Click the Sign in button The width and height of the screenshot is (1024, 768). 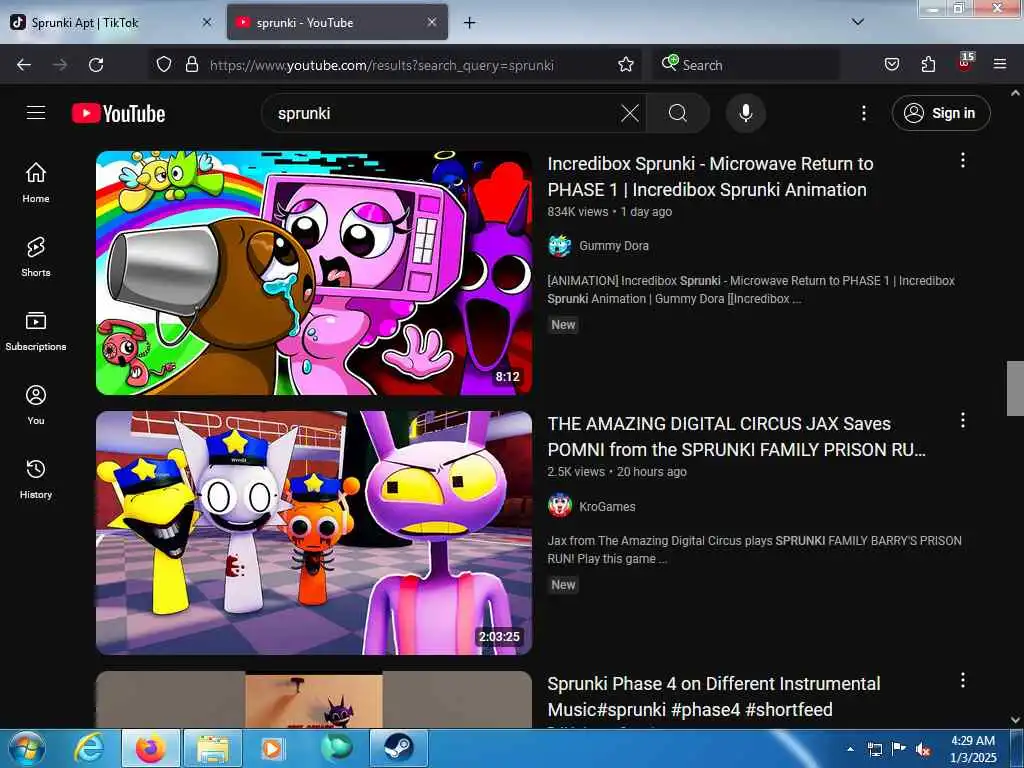(941, 114)
